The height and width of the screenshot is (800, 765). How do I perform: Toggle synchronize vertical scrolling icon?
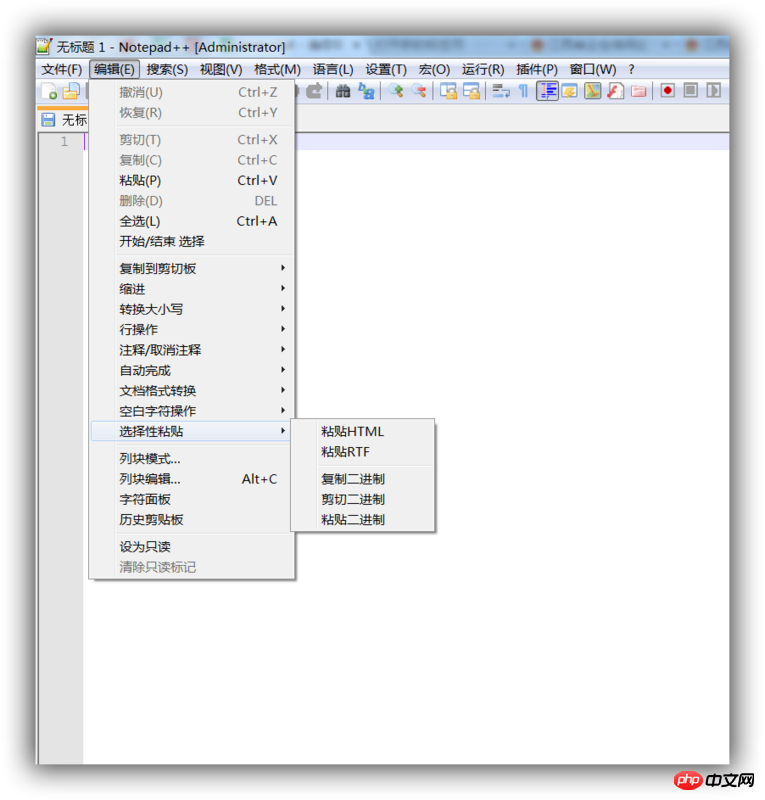pyautogui.click(x=449, y=91)
